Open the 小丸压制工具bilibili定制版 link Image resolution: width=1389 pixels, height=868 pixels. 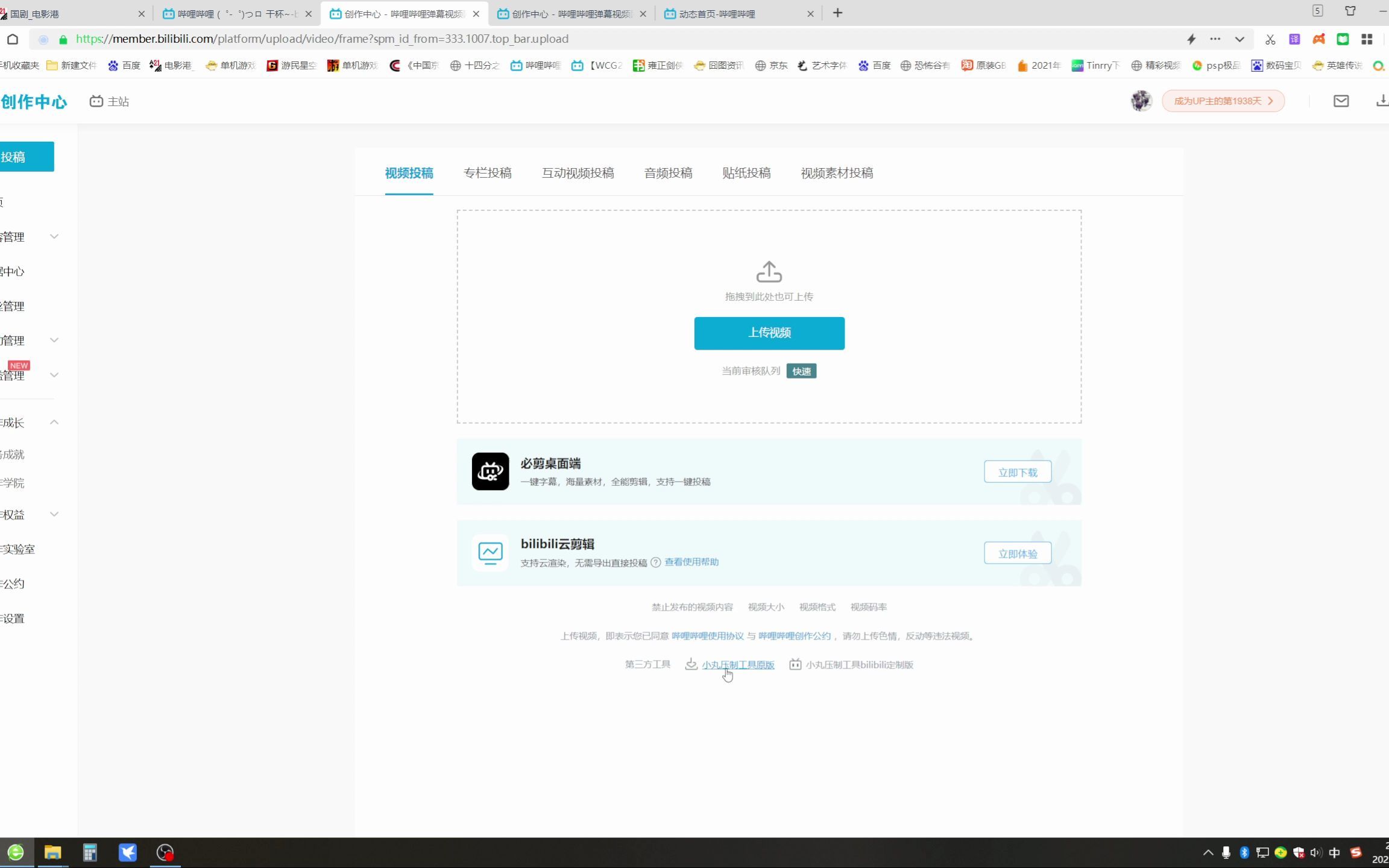tap(860, 664)
